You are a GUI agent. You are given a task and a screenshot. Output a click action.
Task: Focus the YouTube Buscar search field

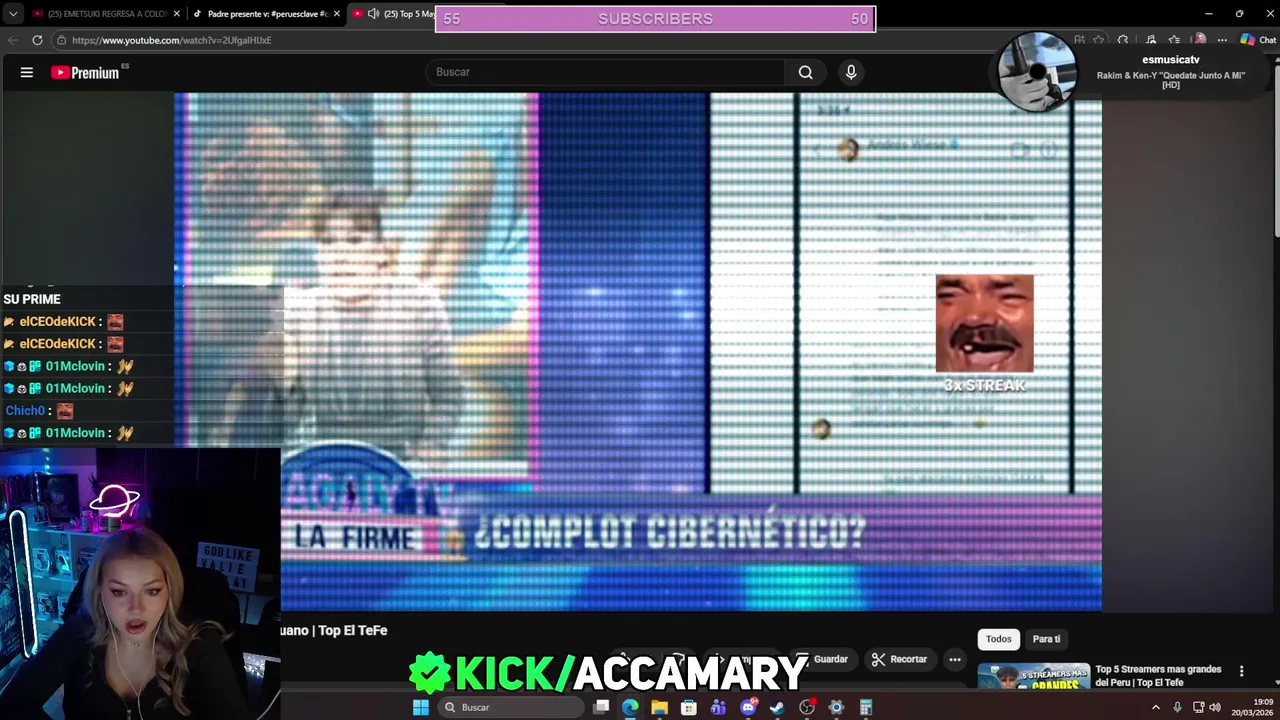pos(607,72)
